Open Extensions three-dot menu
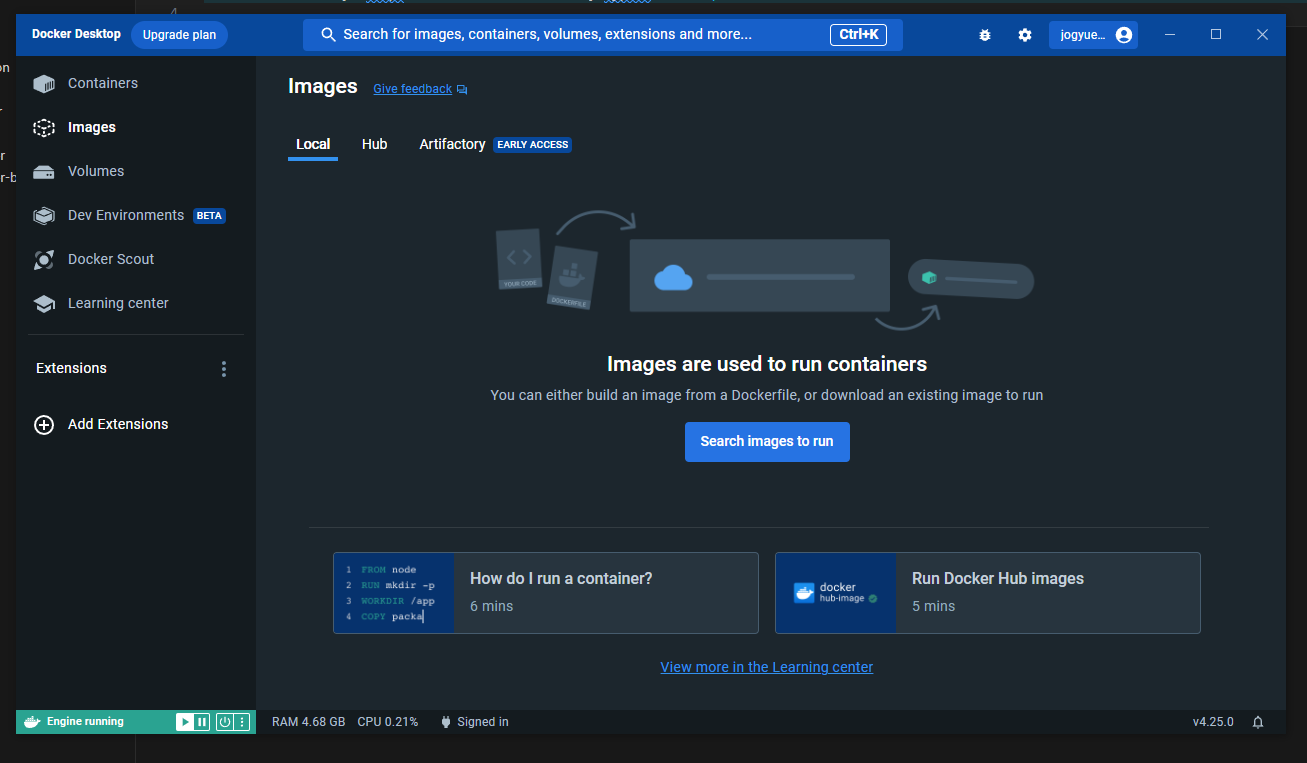This screenshot has height=763, width=1307. click(224, 369)
